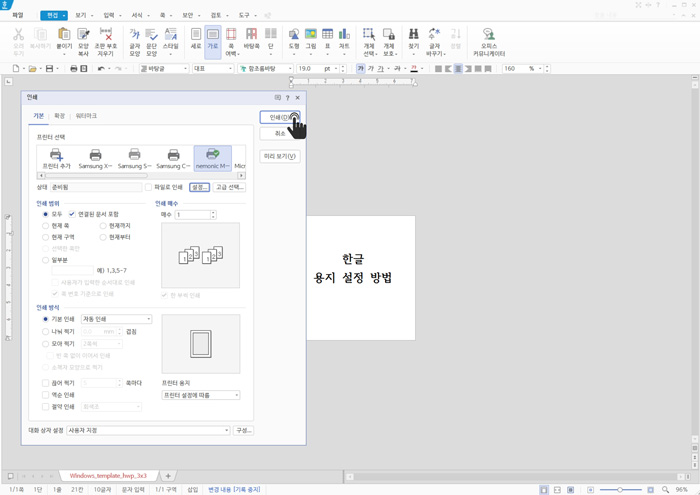Click the 설정... printer settings button
This screenshot has height=495, width=700.
coord(200,187)
